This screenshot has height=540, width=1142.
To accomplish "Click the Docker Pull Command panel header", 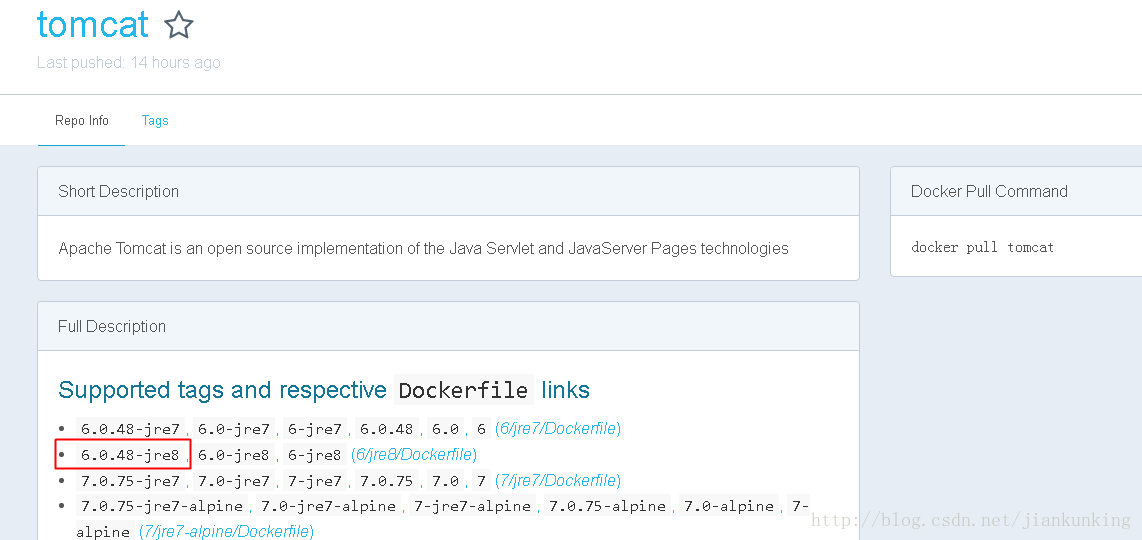I will click(x=1017, y=192).
